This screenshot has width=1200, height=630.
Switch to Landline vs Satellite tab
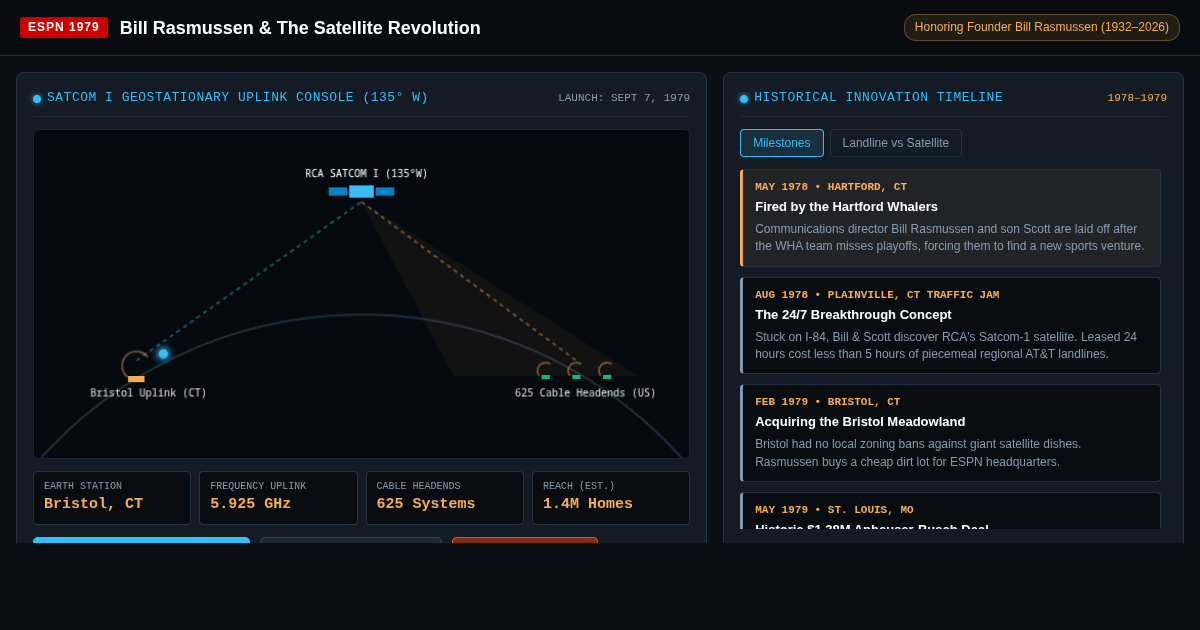(x=896, y=143)
